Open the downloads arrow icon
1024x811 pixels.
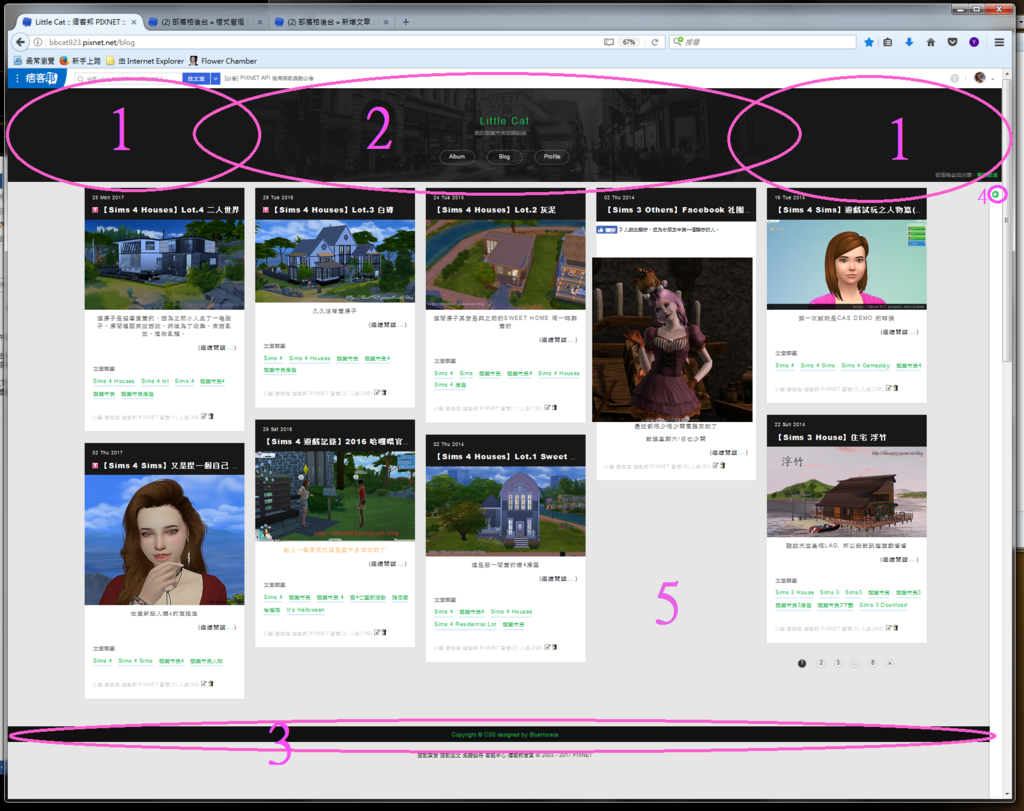click(x=909, y=42)
